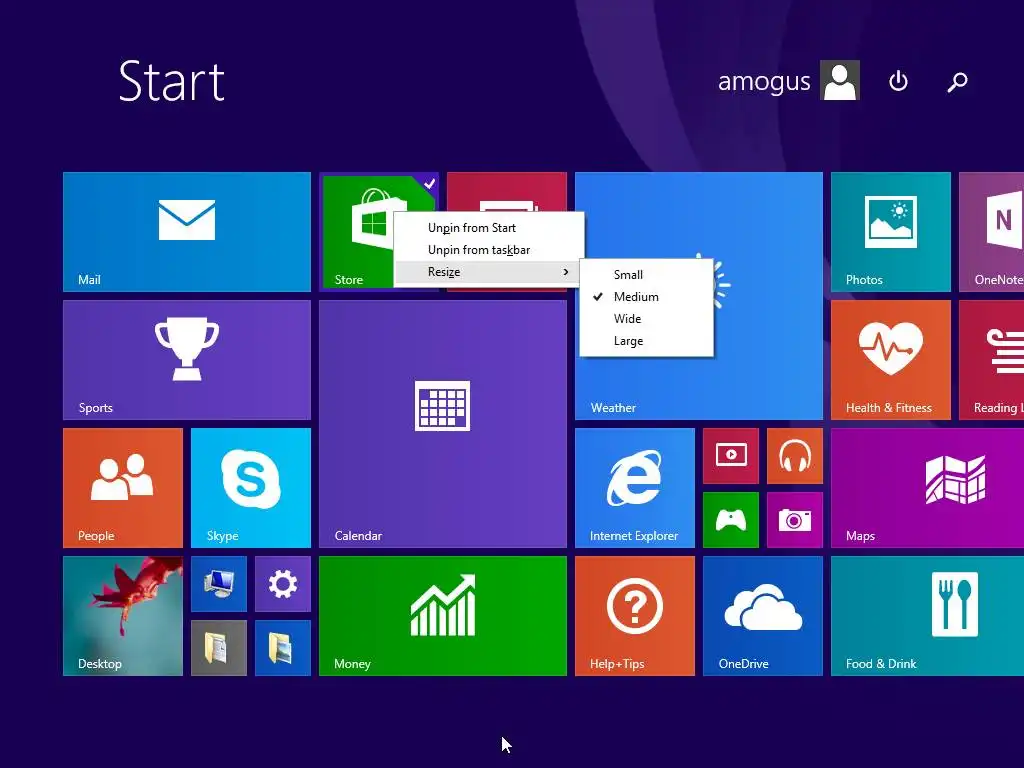Open the amogus user account picture
Image resolution: width=1024 pixels, height=768 pixels.
840,80
